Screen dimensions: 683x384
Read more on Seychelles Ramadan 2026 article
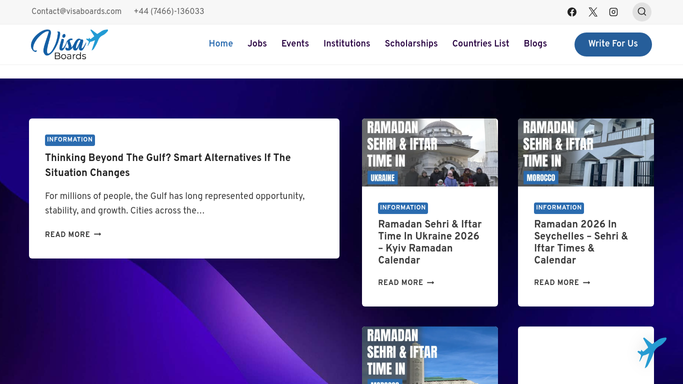(x=562, y=283)
